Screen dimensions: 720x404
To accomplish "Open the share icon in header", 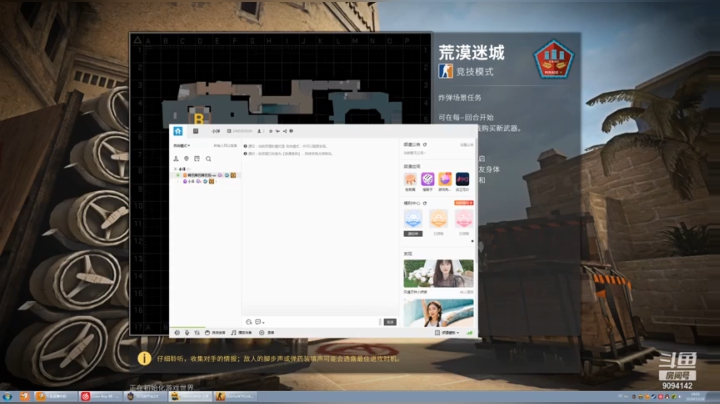I will pyautogui.click(x=285, y=131).
